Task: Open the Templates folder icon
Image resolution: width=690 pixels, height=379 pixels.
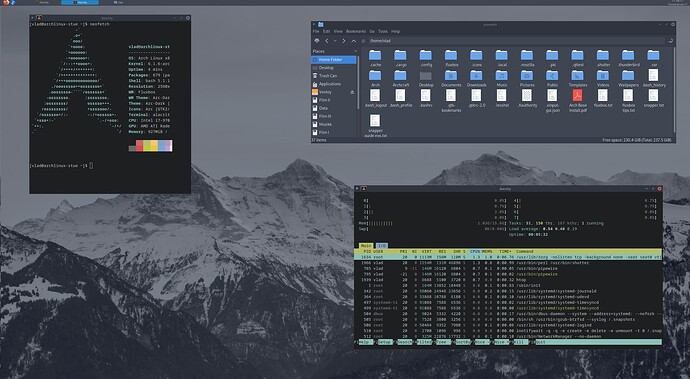Action: point(577,76)
